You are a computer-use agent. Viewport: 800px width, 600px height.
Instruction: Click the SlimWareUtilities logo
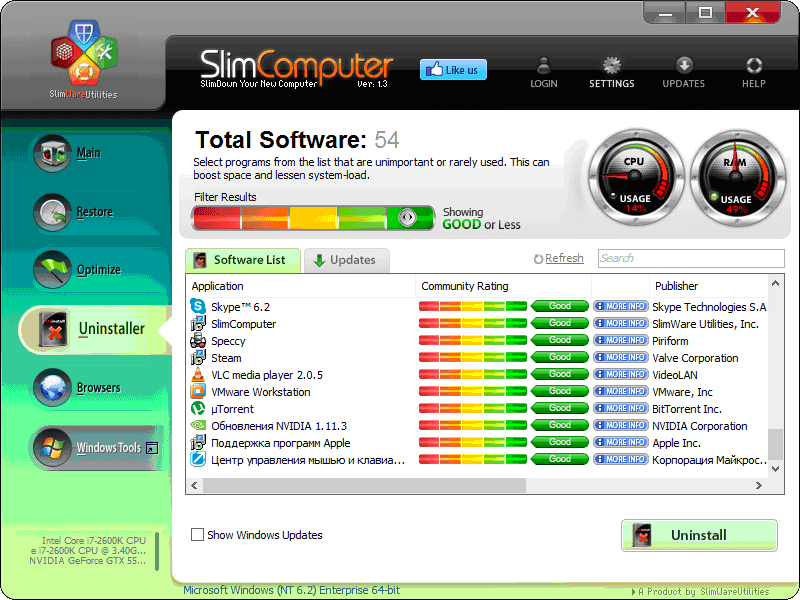tap(84, 59)
